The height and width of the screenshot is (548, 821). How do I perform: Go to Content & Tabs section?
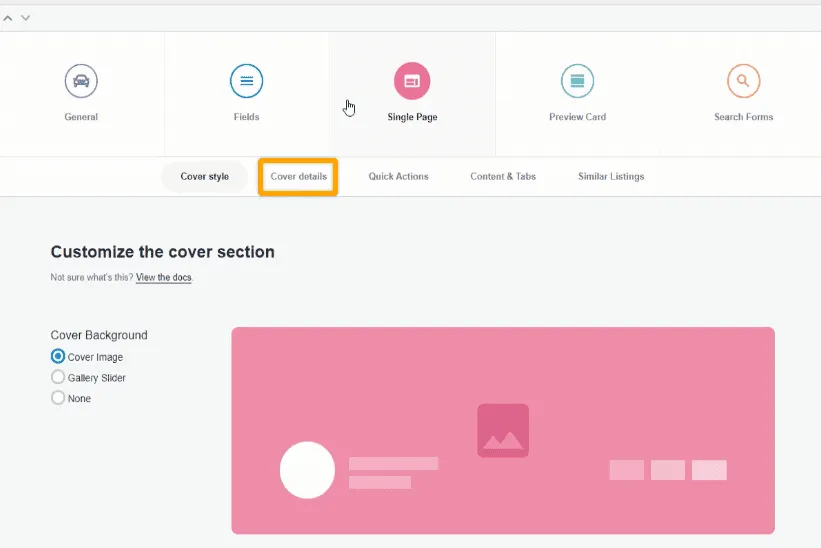coord(503,177)
